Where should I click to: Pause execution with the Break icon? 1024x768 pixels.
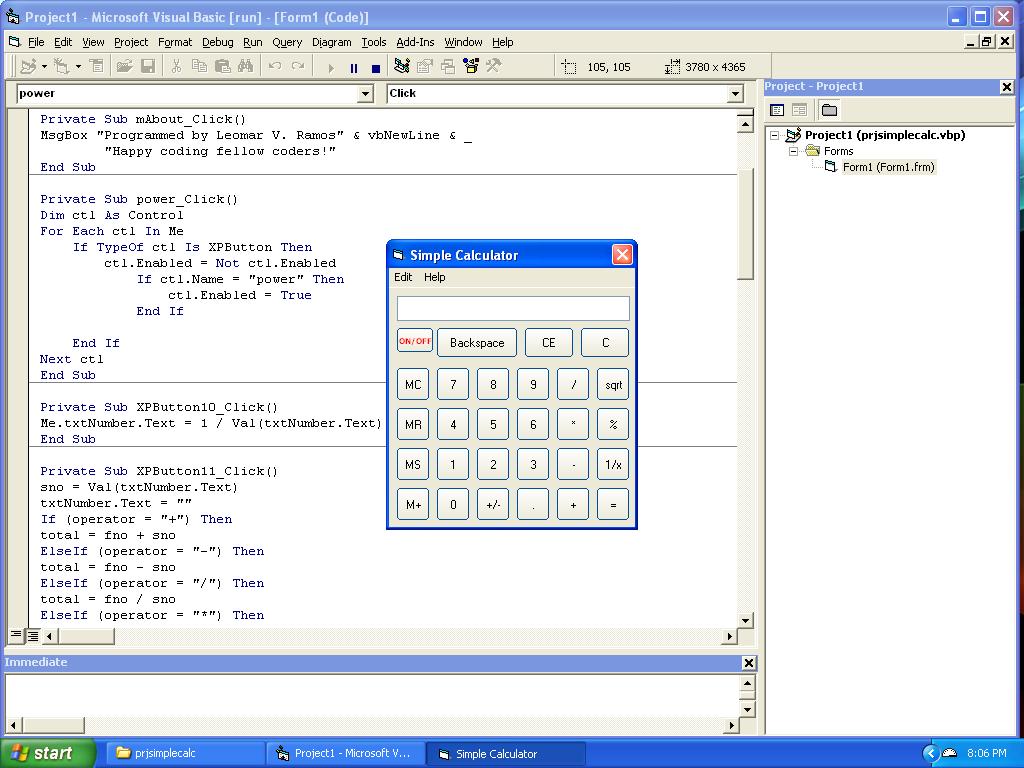[353, 67]
